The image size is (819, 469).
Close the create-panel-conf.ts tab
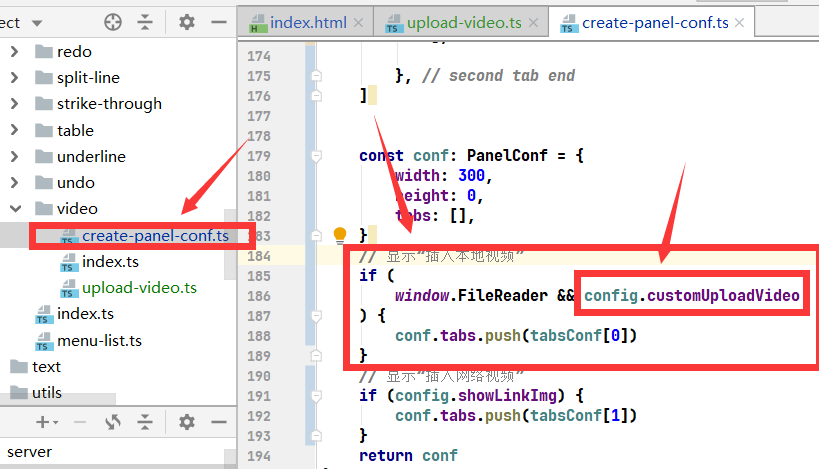pyautogui.click(x=740, y=22)
